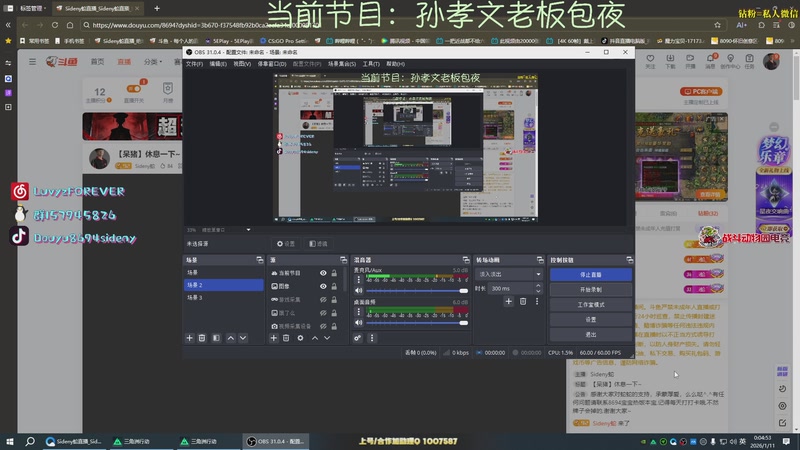Pop out the Scene Transitions dock with its float icon
This screenshot has height=450, width=800.
click(540, 260)
